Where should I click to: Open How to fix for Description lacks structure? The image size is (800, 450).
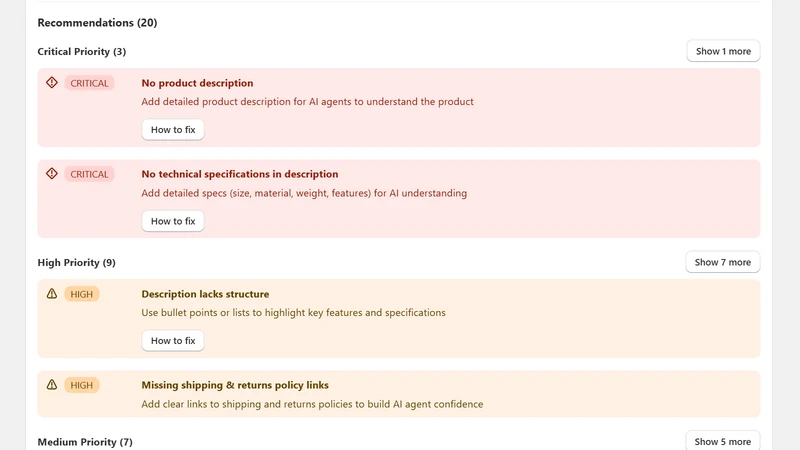[x=173, y=340]
